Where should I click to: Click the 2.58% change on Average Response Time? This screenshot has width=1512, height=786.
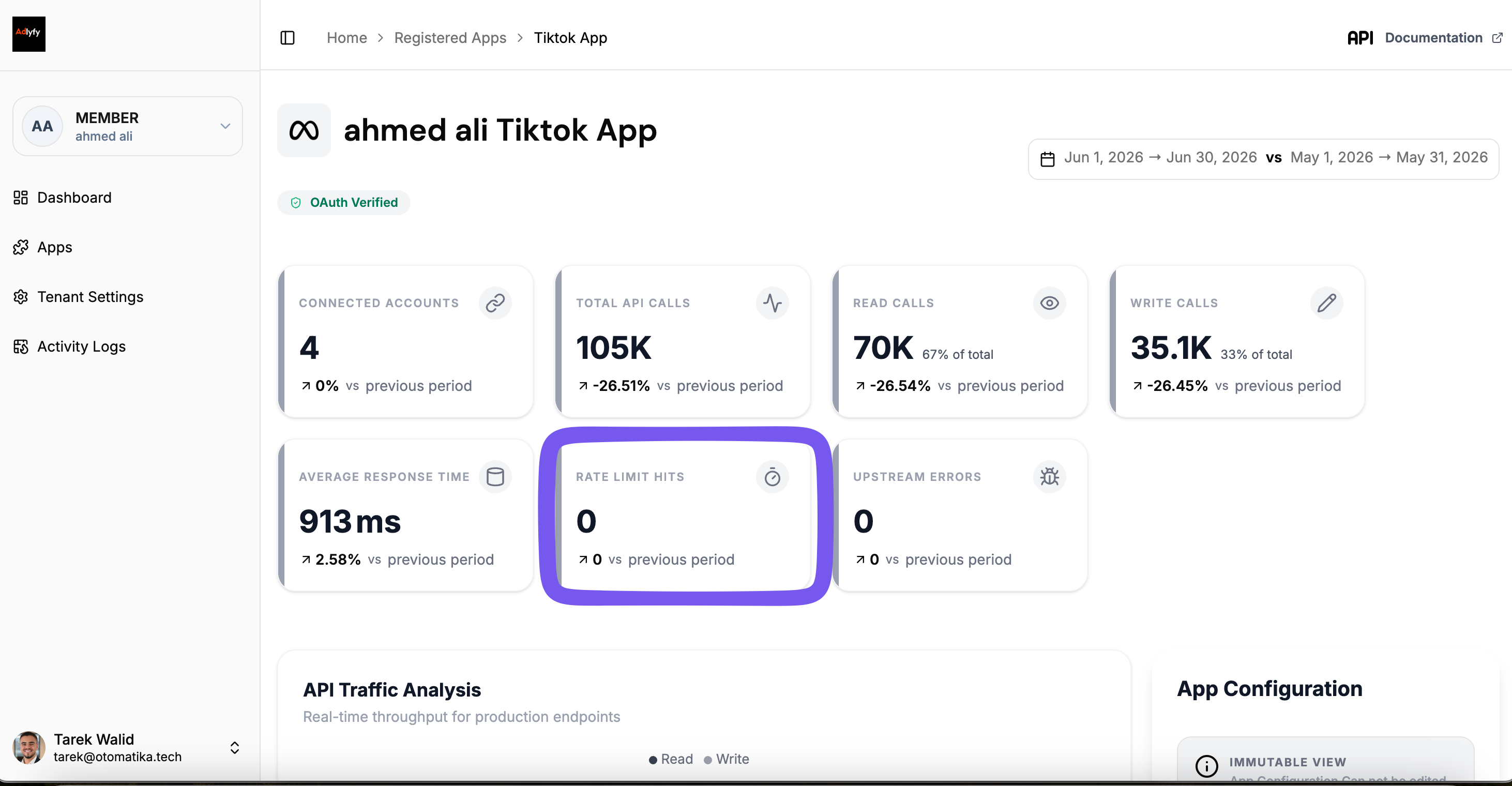[x=338, y=560]
